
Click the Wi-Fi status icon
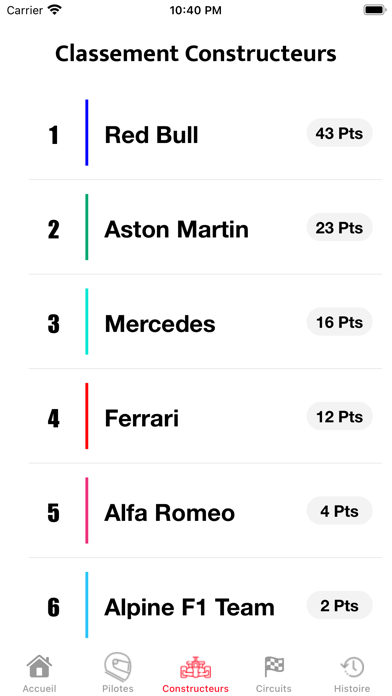(55, 10)
